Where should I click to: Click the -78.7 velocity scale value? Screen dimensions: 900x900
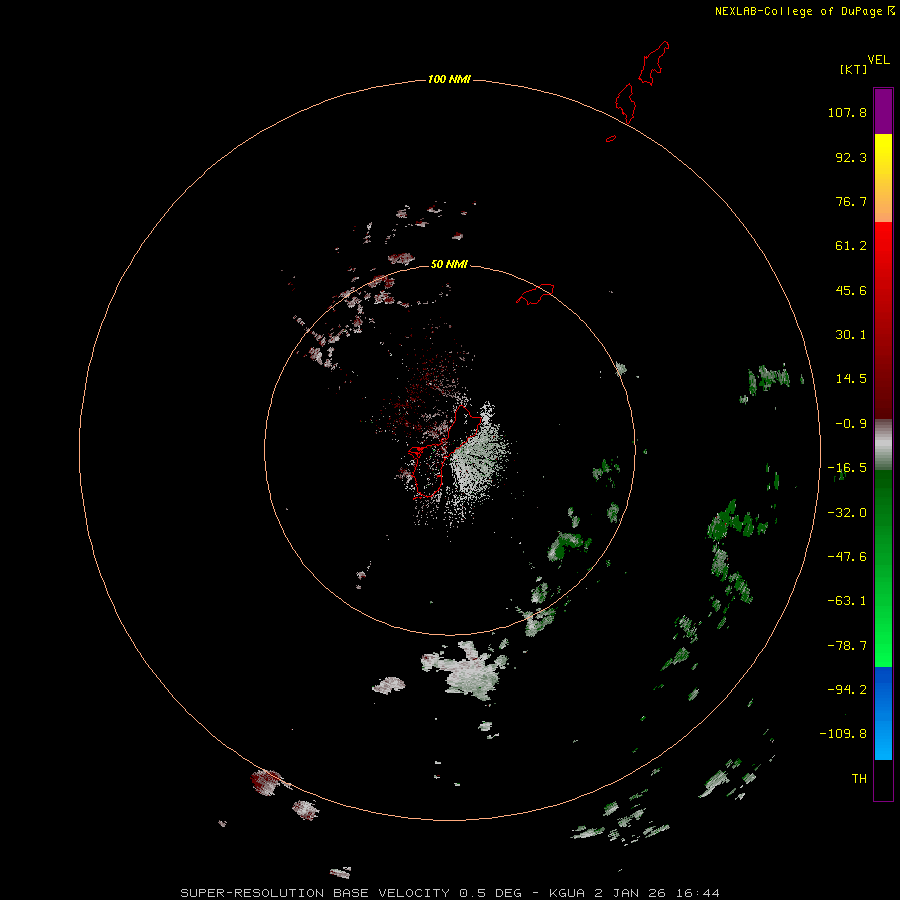coord(847,646)
